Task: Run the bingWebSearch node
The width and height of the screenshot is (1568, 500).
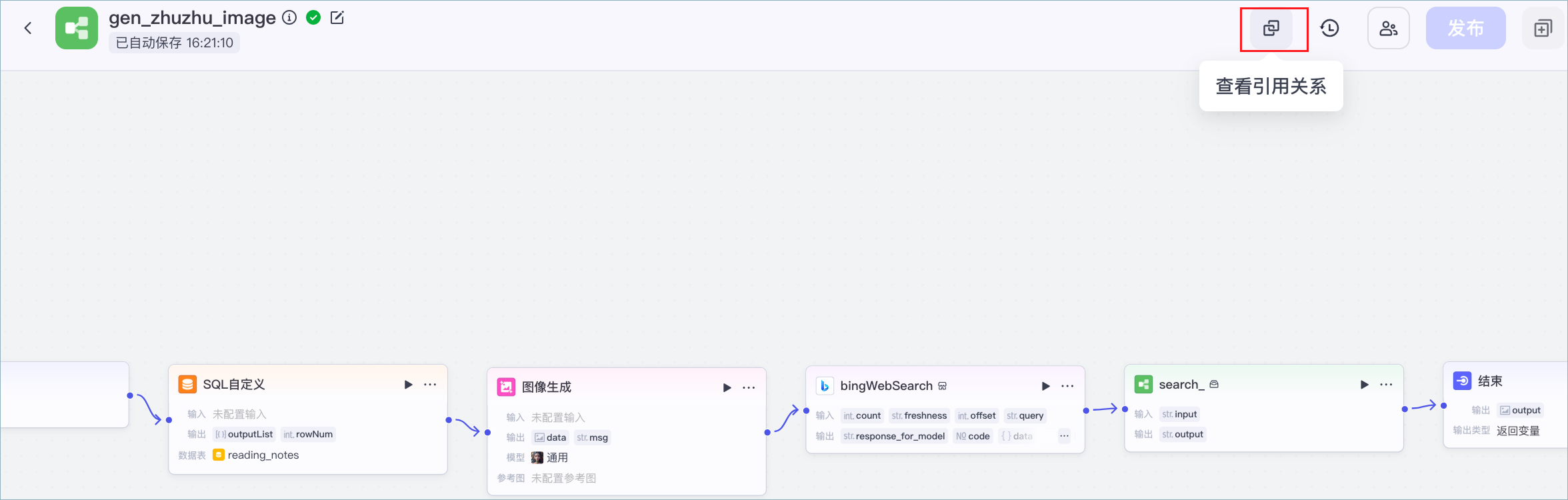Action: point(1046,386)
